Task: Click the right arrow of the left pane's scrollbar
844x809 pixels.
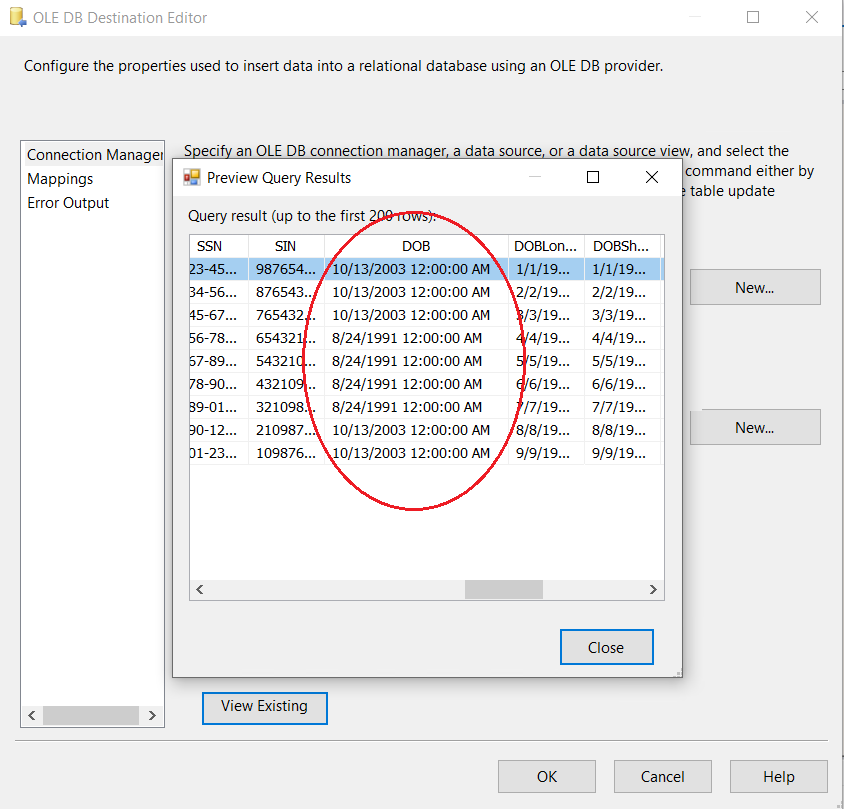Action: point(152,716)
